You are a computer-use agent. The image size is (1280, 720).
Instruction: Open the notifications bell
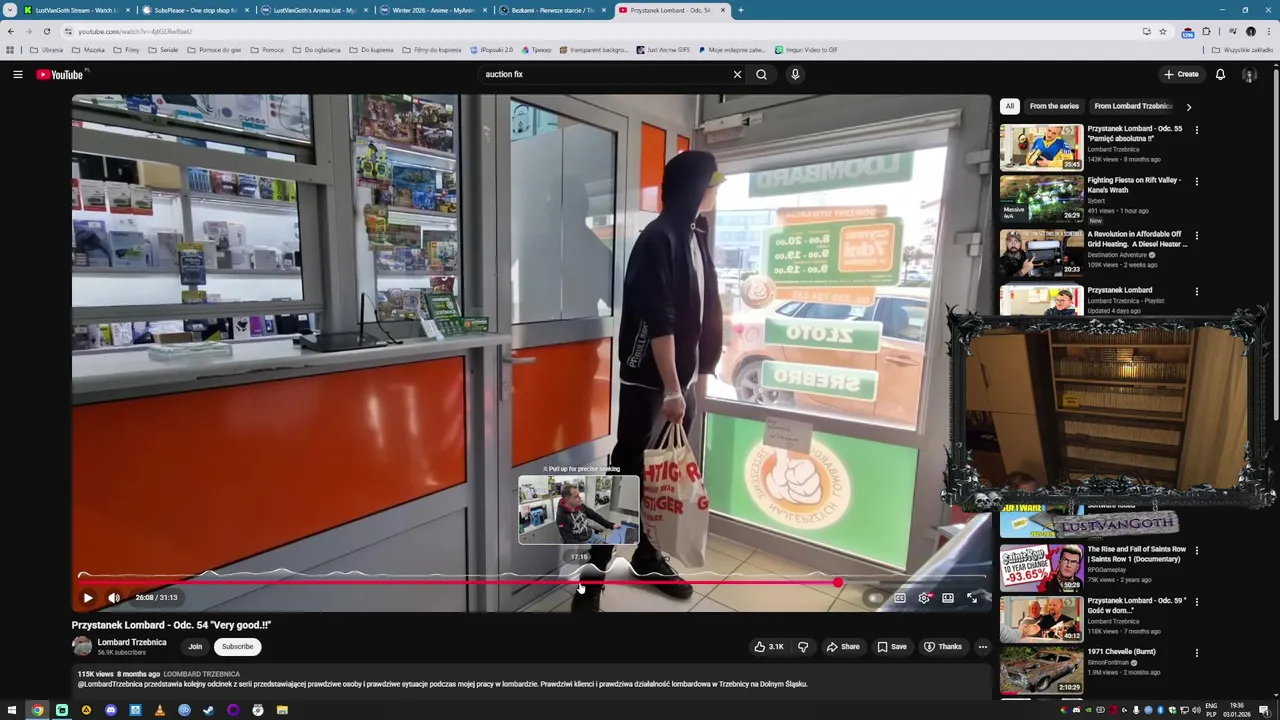pyautogui.click(x=1220, y=74)
